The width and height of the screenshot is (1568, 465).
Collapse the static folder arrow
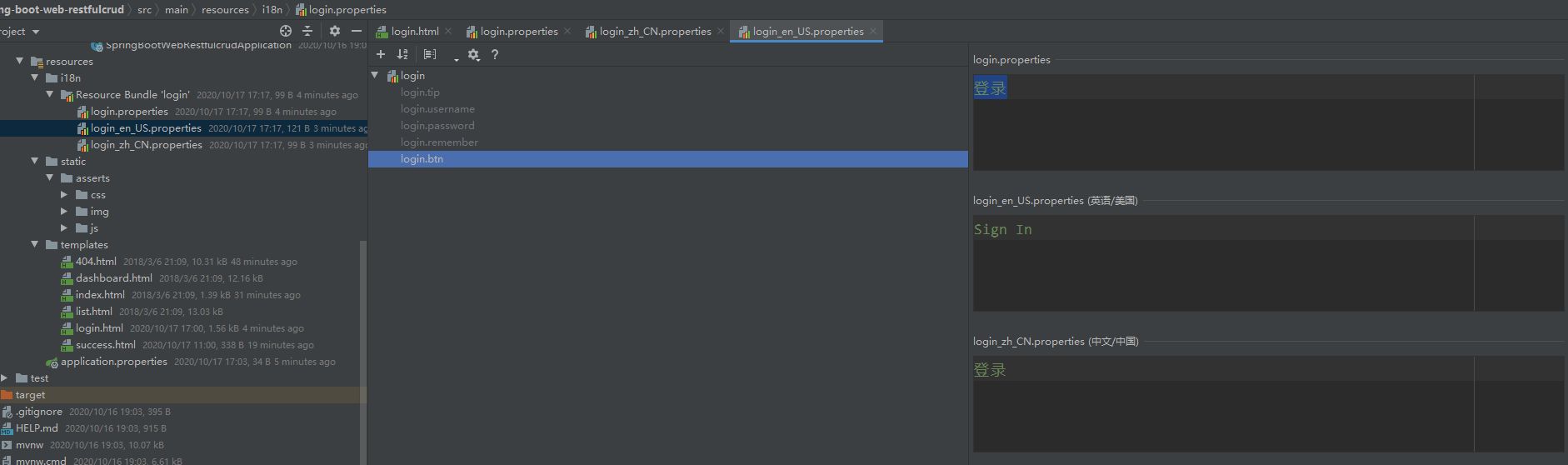[x=34, y=161]
